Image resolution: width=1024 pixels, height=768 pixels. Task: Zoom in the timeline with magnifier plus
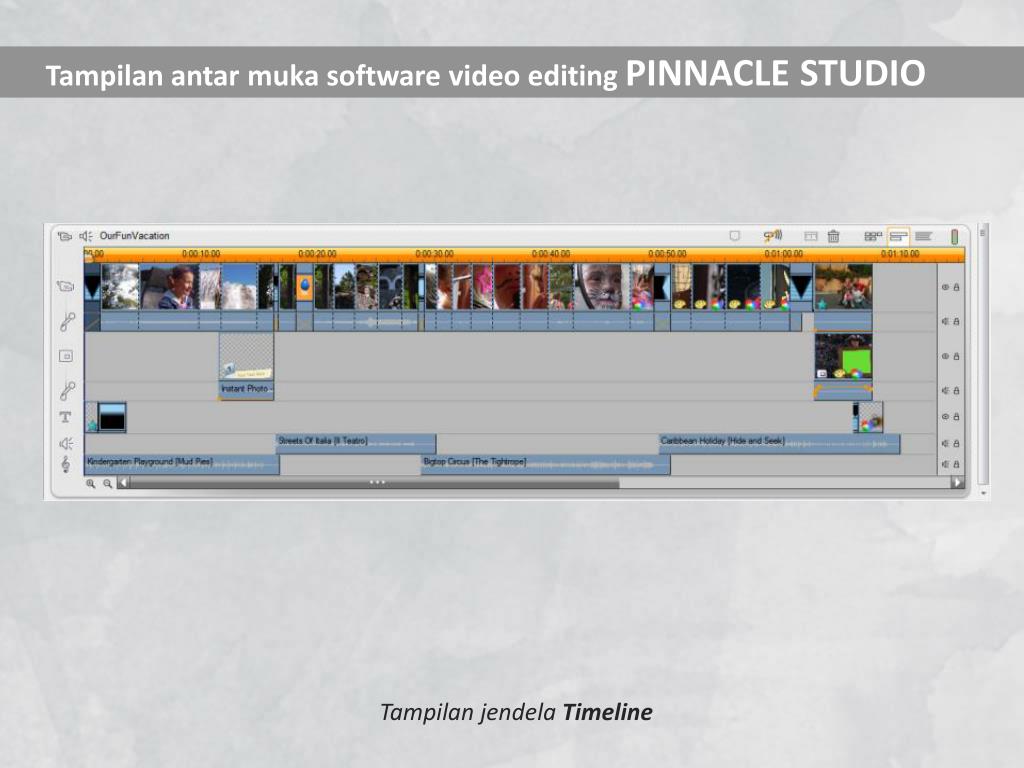tap(90, 483)
